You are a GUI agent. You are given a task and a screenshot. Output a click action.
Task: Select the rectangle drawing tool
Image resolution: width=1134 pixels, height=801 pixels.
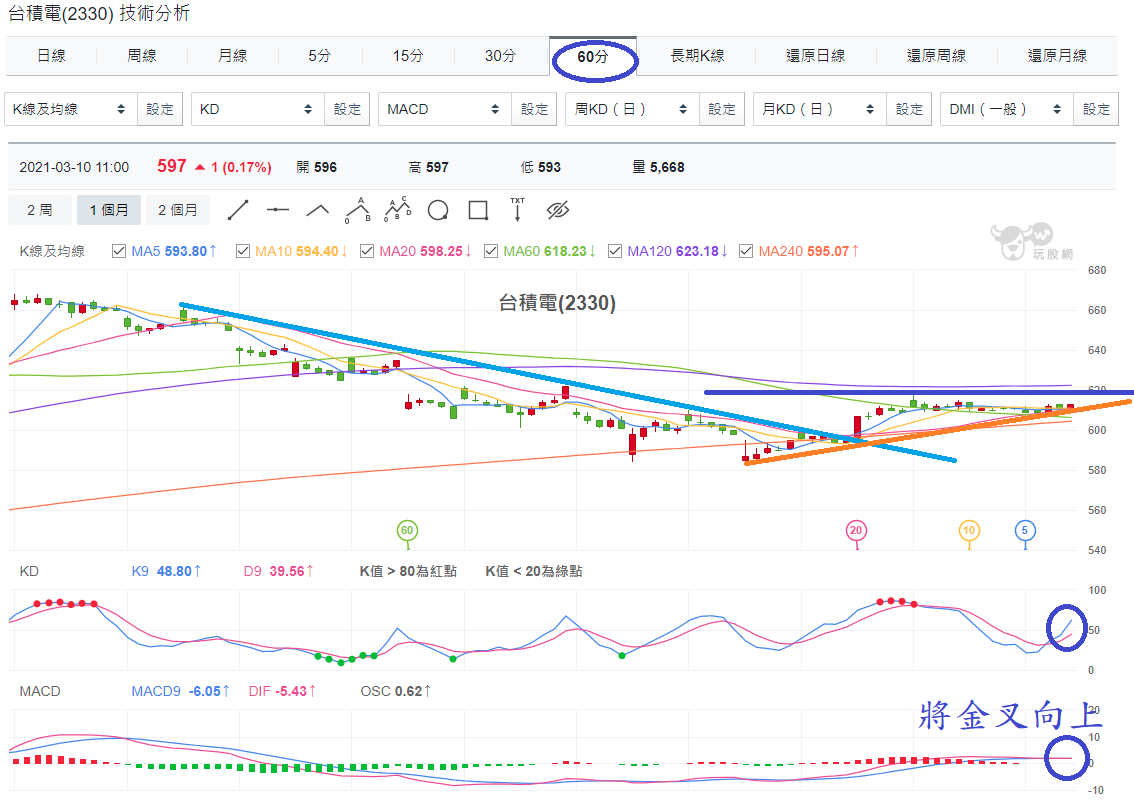478,210
